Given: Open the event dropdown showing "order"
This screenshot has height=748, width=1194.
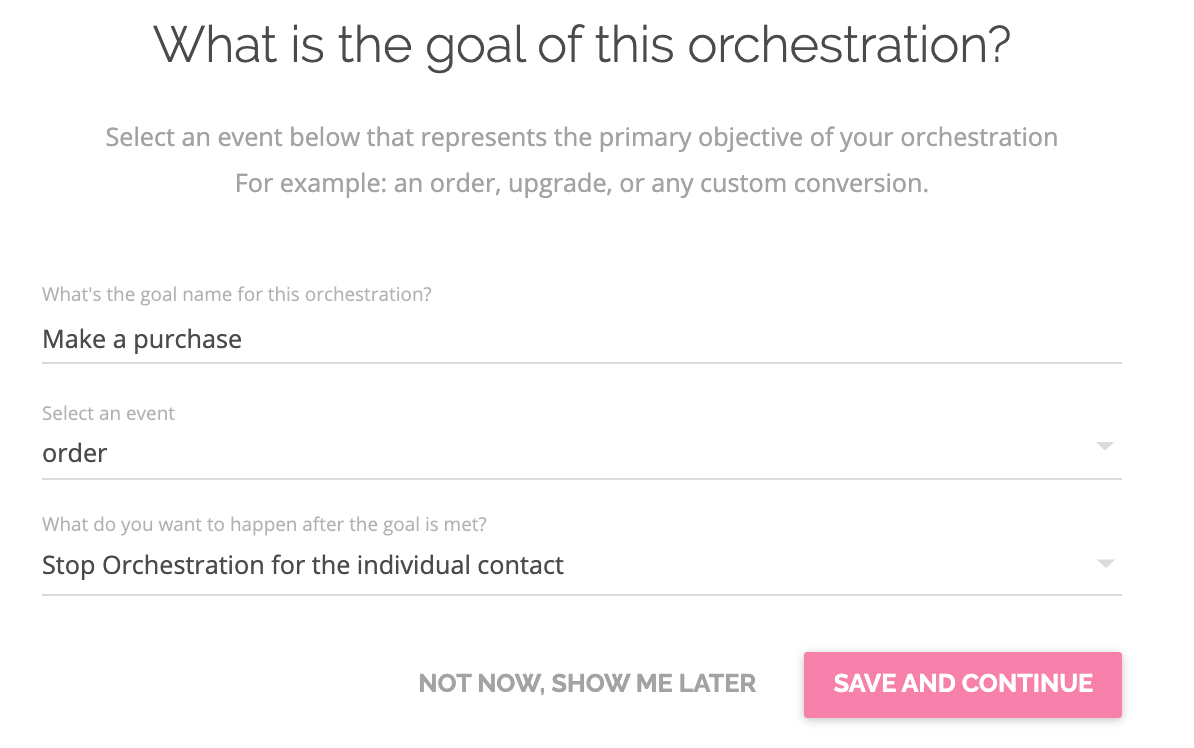Looking at the screenshot, I should pos(570,453).
